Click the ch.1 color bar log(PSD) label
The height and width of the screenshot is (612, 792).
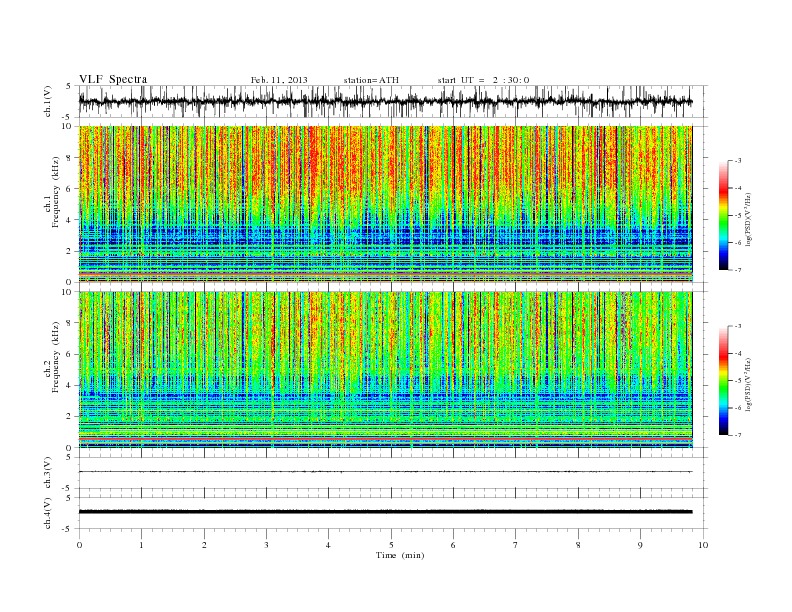pyautogui.click(x=748, y=219)
